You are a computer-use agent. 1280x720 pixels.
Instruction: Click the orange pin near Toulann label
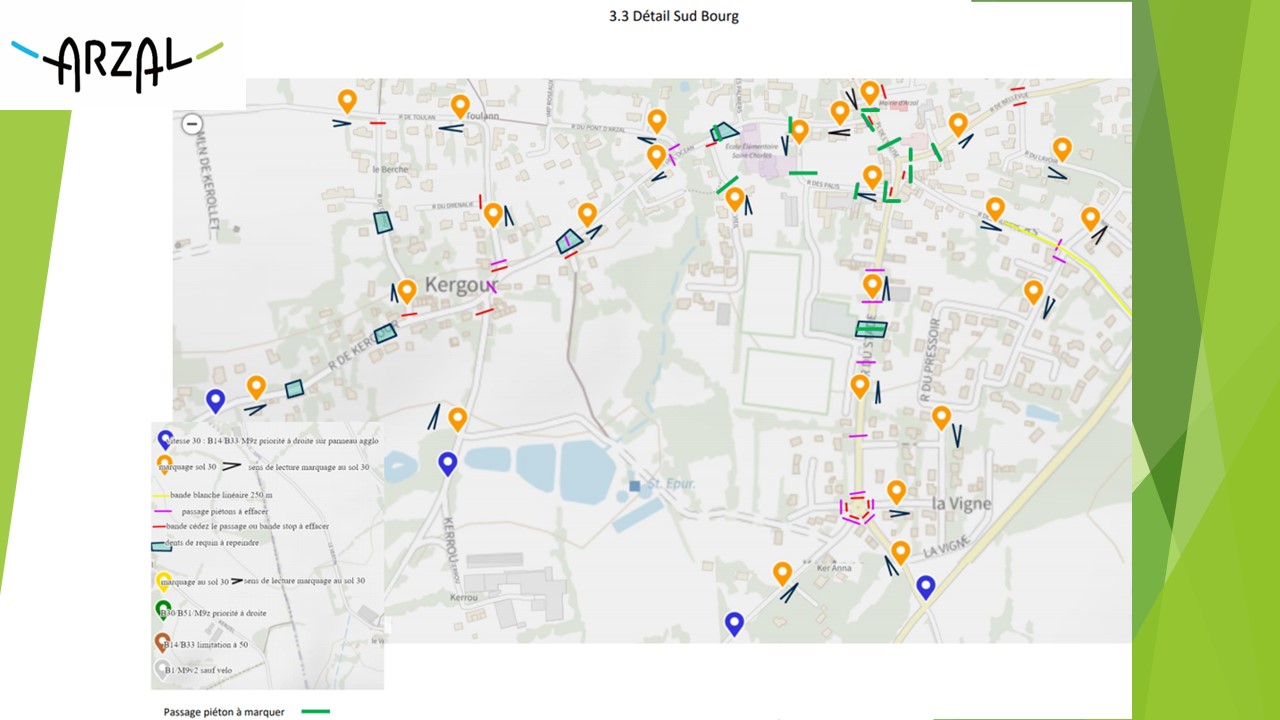460,106
